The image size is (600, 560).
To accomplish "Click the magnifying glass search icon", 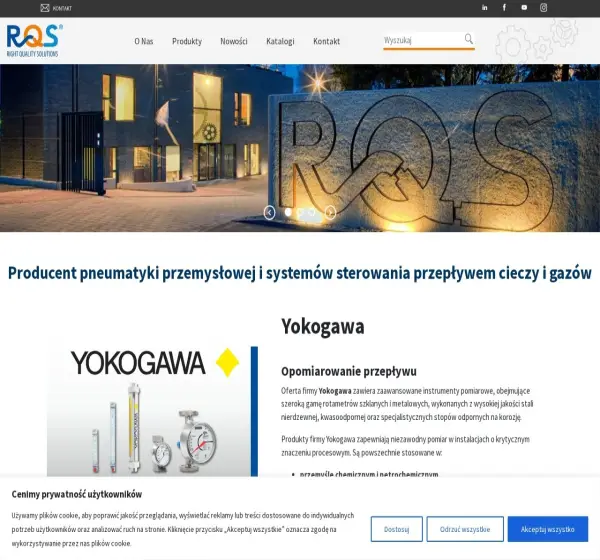I will 469,39.
